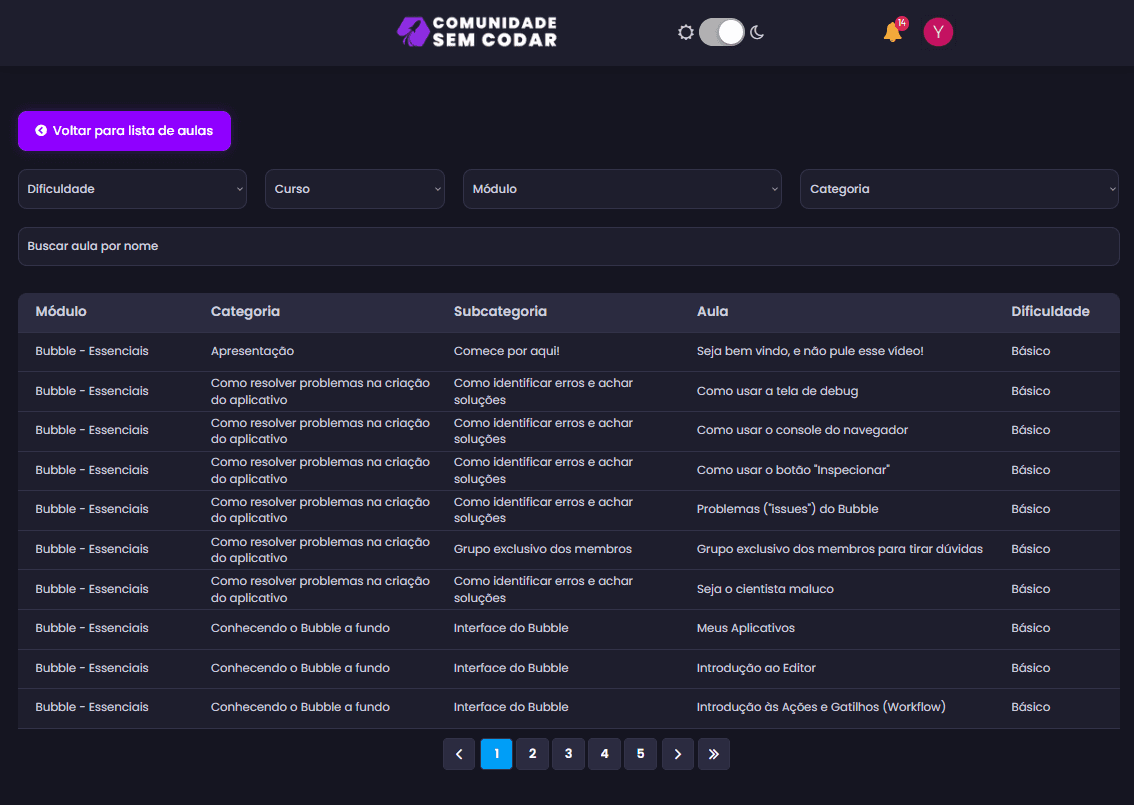This screenshot has height=805, width=1134.
Task: Click the Comunidade Sem Codar logo
Action: 477,32
